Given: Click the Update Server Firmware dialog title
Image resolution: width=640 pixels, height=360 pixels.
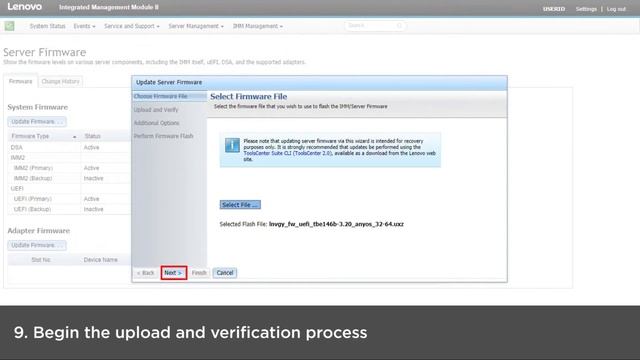Looking at the screenshot, I should coord(169,82).
